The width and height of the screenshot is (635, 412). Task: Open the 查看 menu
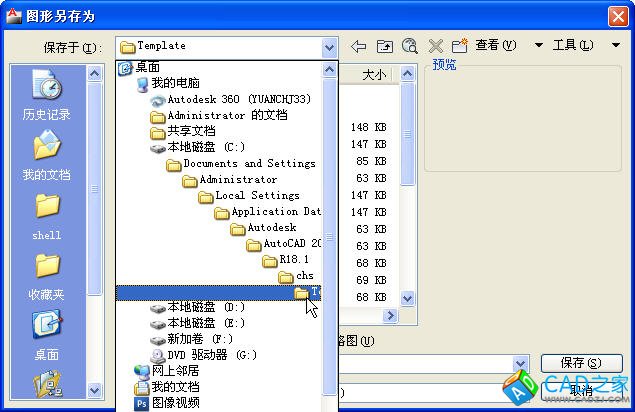[495, 46]
